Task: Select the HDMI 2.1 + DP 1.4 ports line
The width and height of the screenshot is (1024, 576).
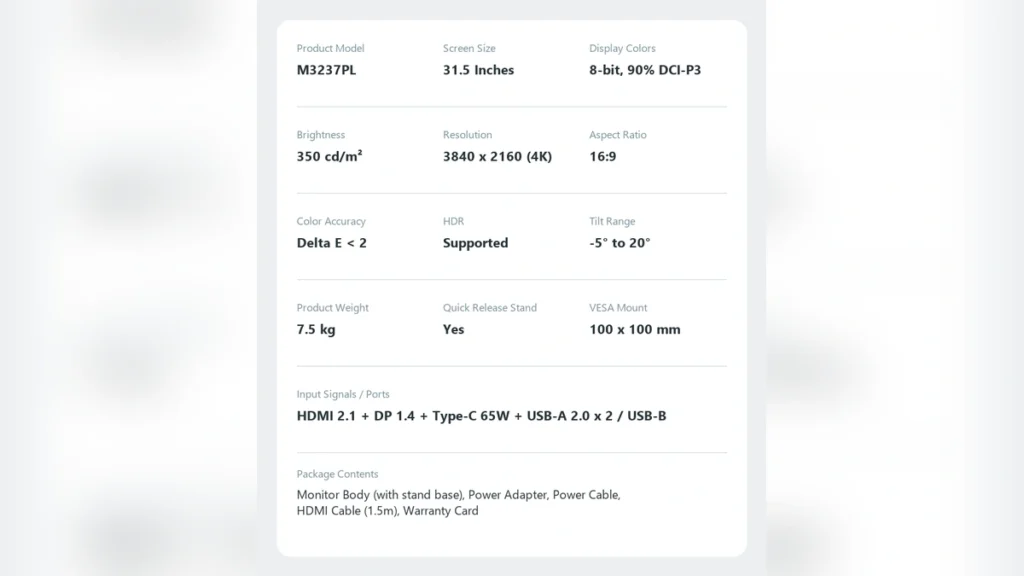Action: click(481, 416)
